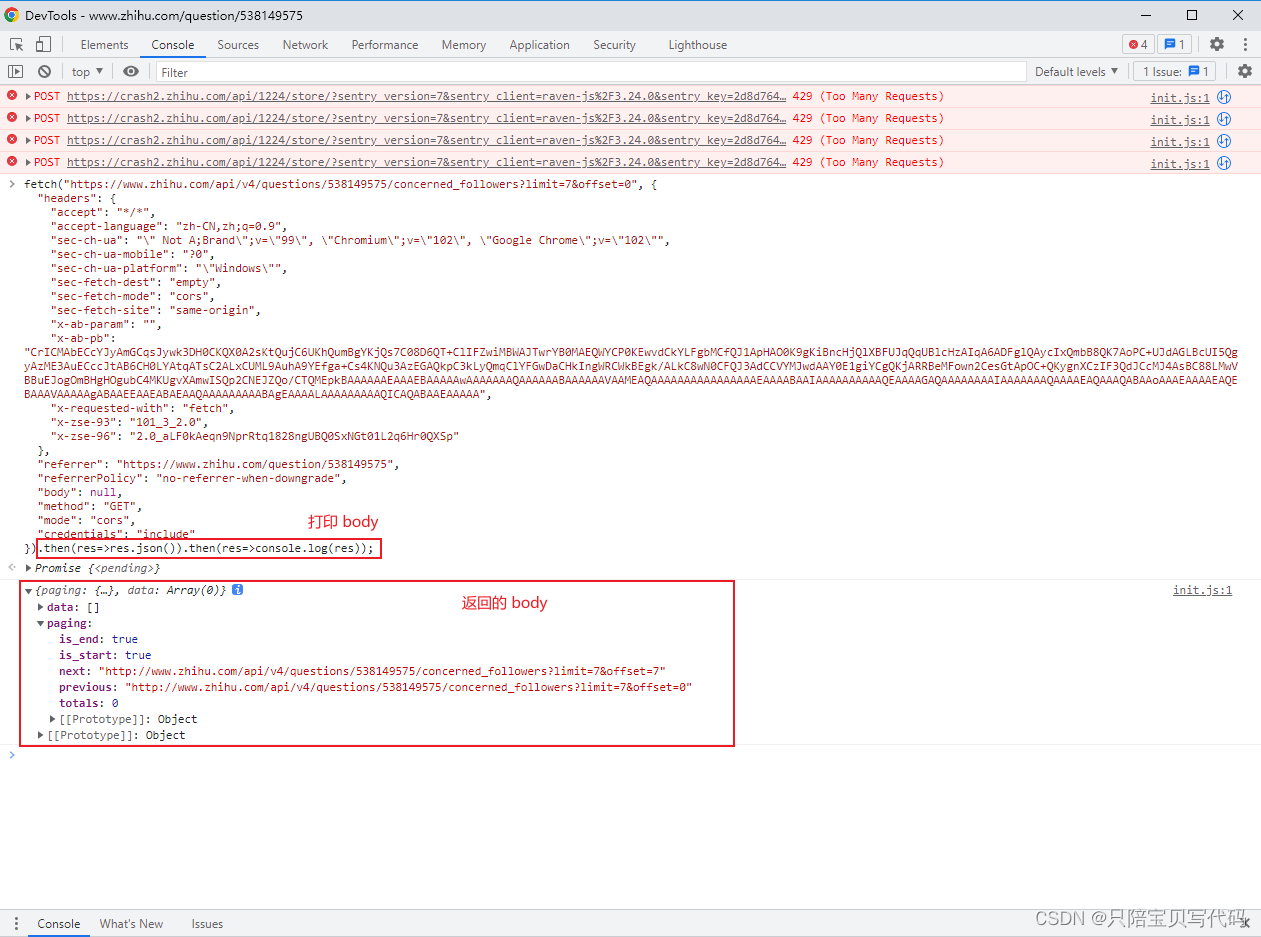Select the What's New drawer tab

[x=131, y=924]
